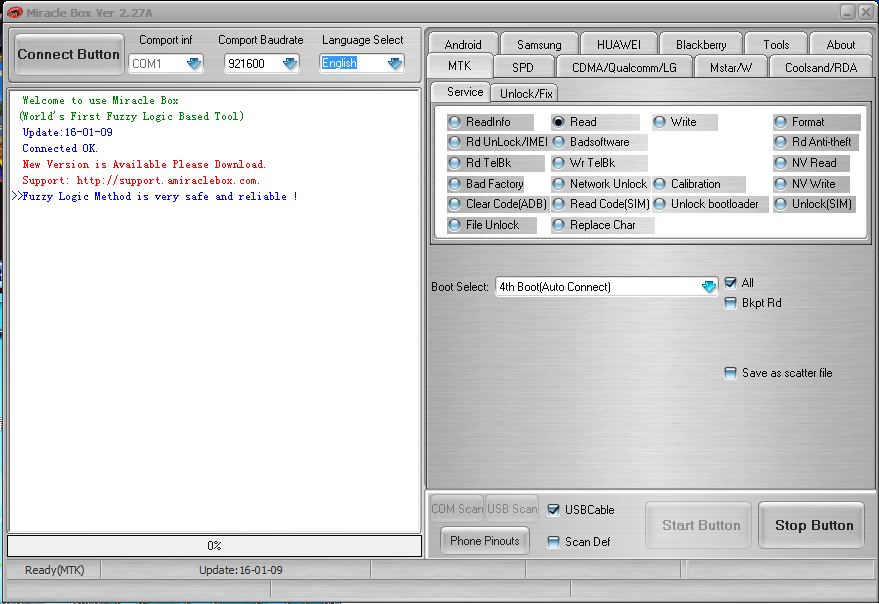Uncheck the All checkbox
Screen dimensions: 879x604
[730, 283]
